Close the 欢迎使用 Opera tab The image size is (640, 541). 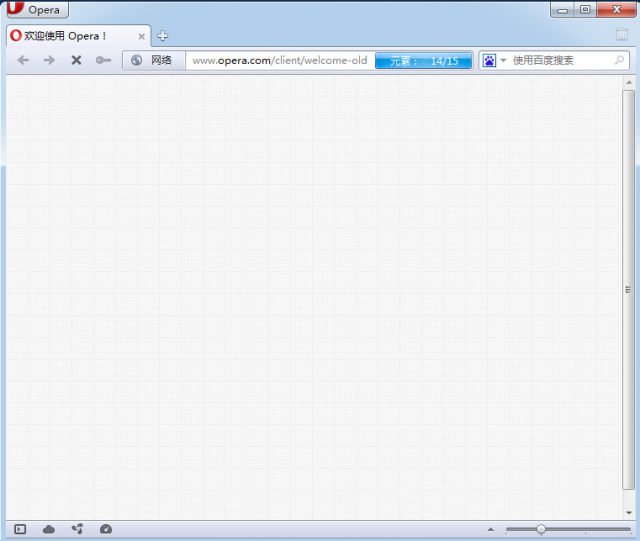click(141, 36)
